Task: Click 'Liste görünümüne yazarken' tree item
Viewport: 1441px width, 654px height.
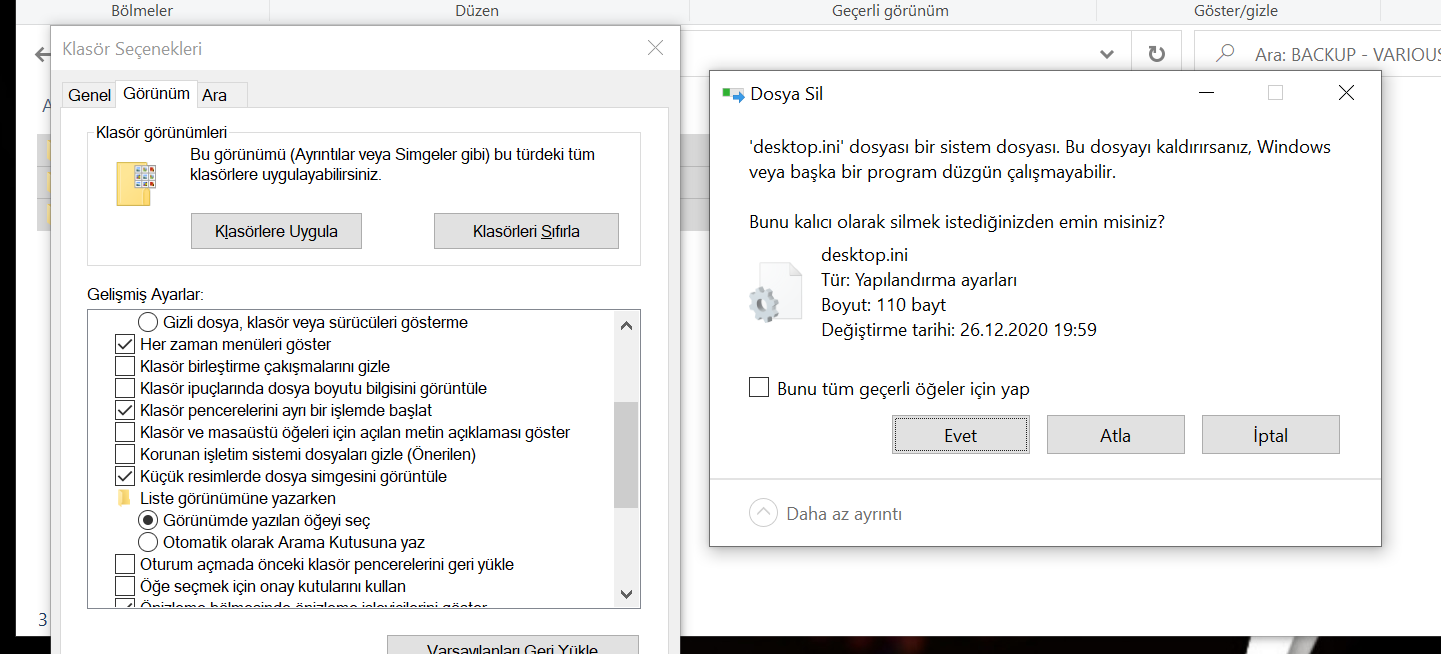Action: [238, 498]
